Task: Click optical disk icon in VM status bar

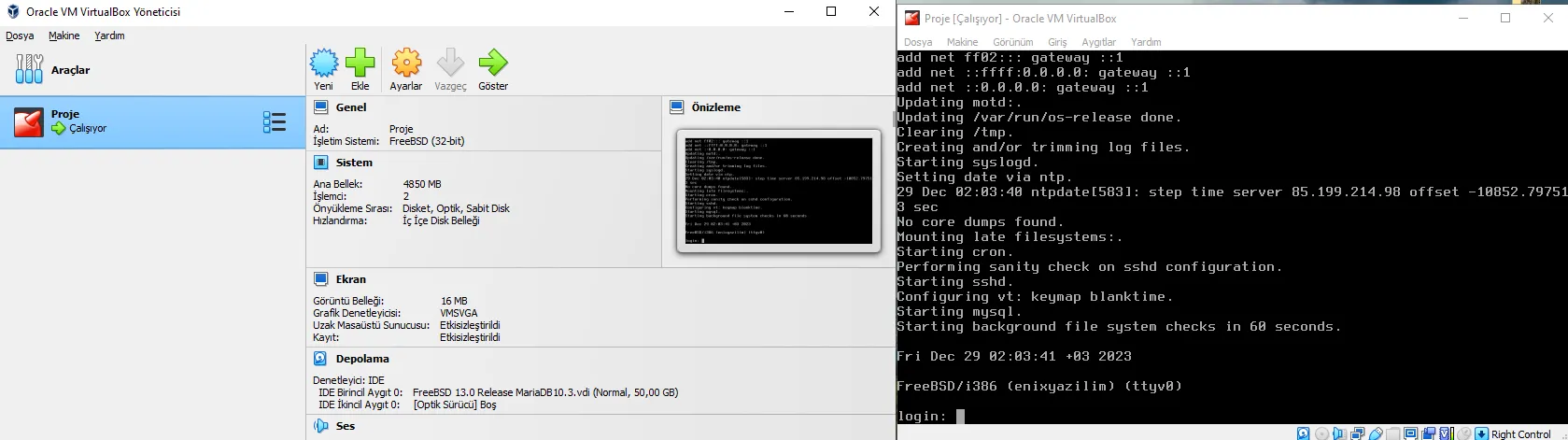Action: 1322,433
